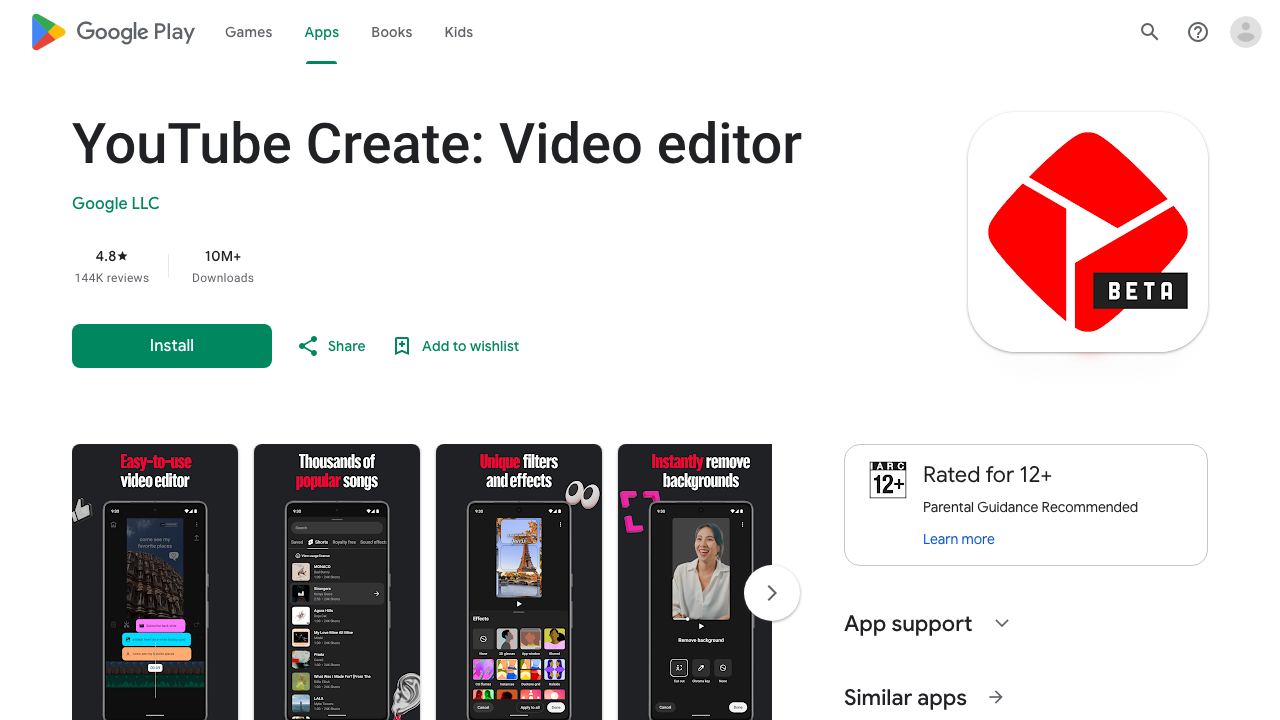Go to the Games tab
This screenshot has height=720, width=1280.
(x=248, y=32)
